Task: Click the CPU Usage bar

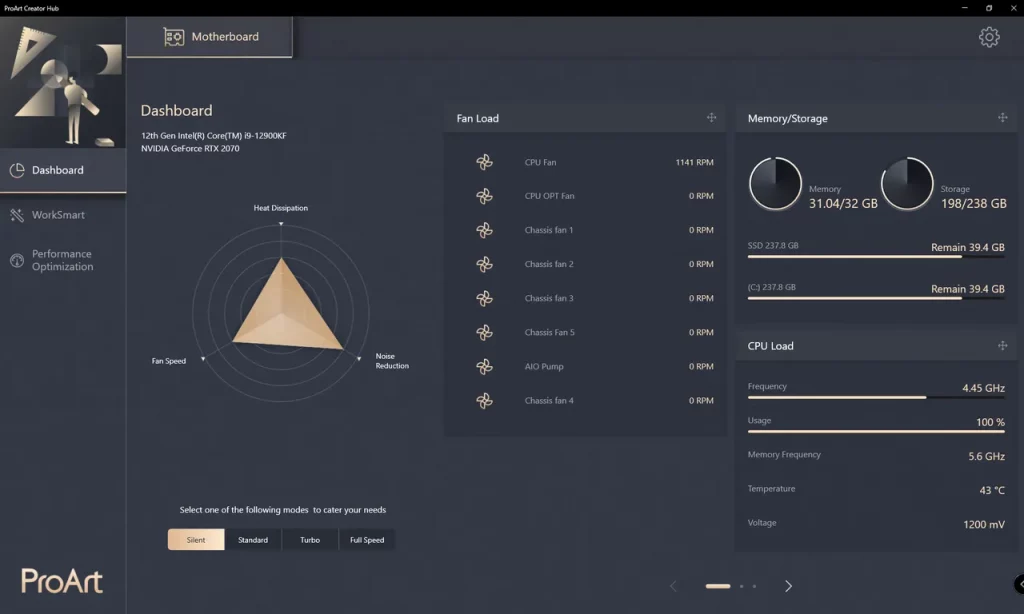Action: 876,431
